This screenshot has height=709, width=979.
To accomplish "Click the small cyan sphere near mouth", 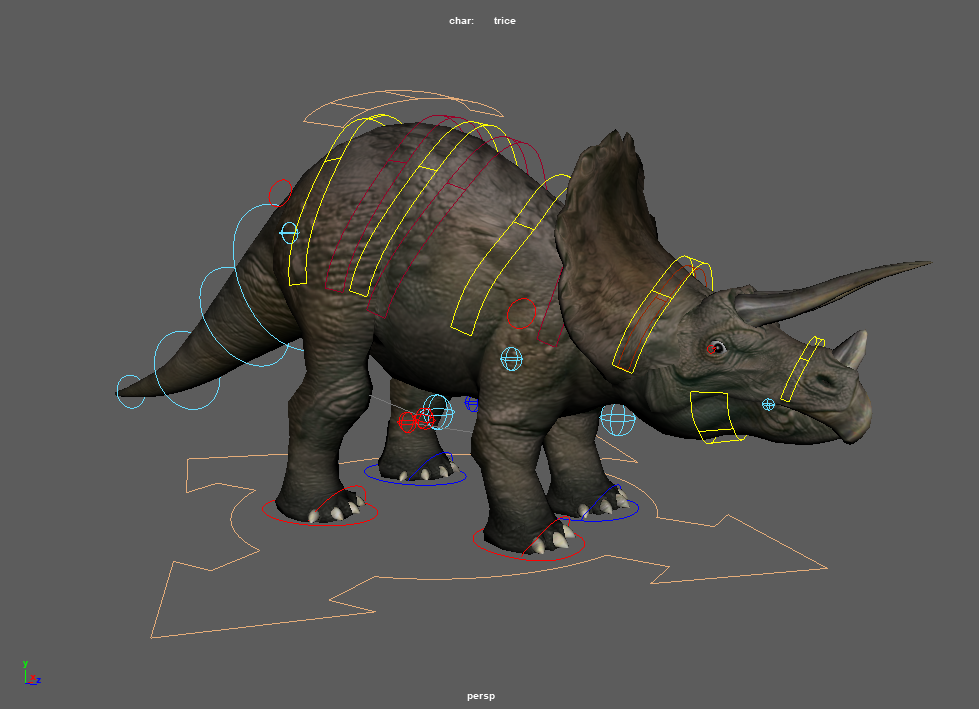I will coord(768,404).
